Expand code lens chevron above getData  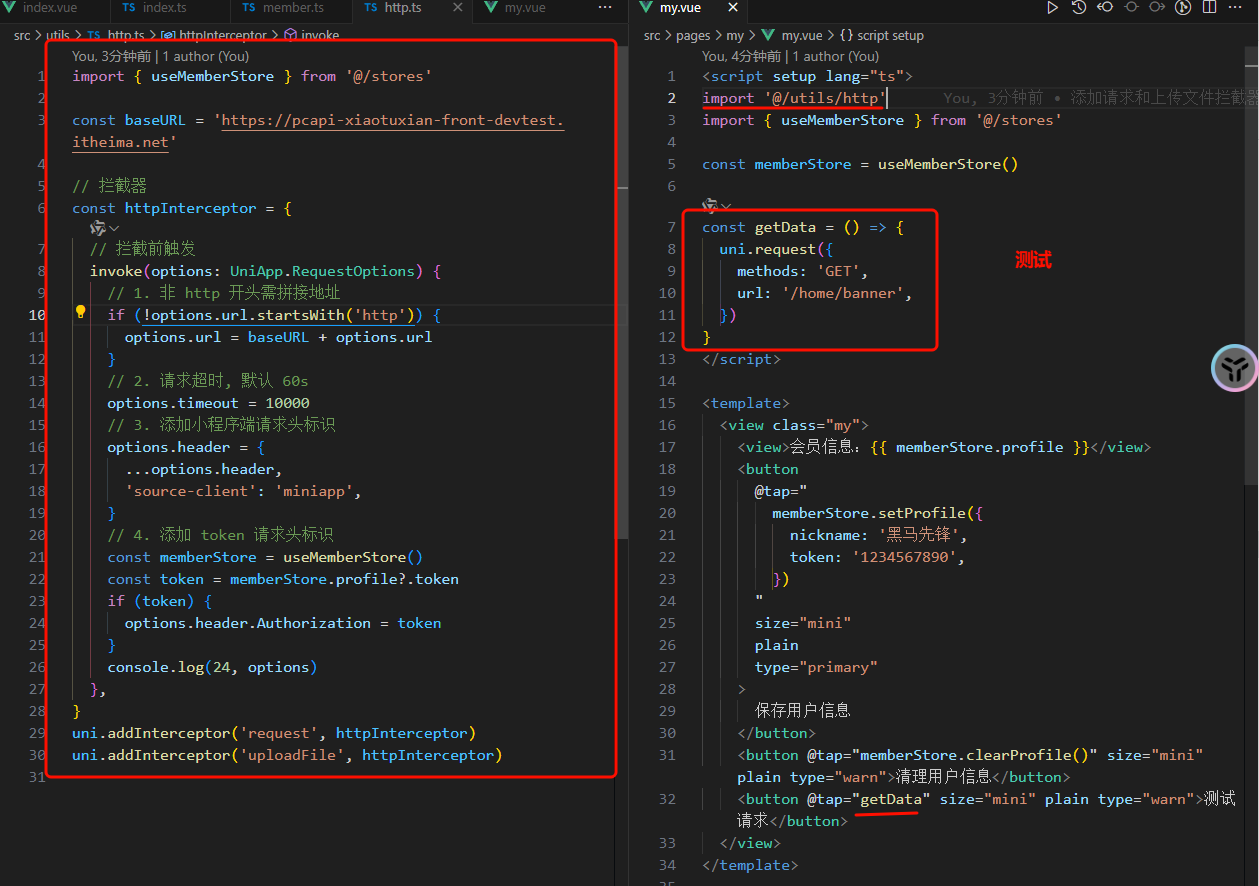click(x=726, y=206)
